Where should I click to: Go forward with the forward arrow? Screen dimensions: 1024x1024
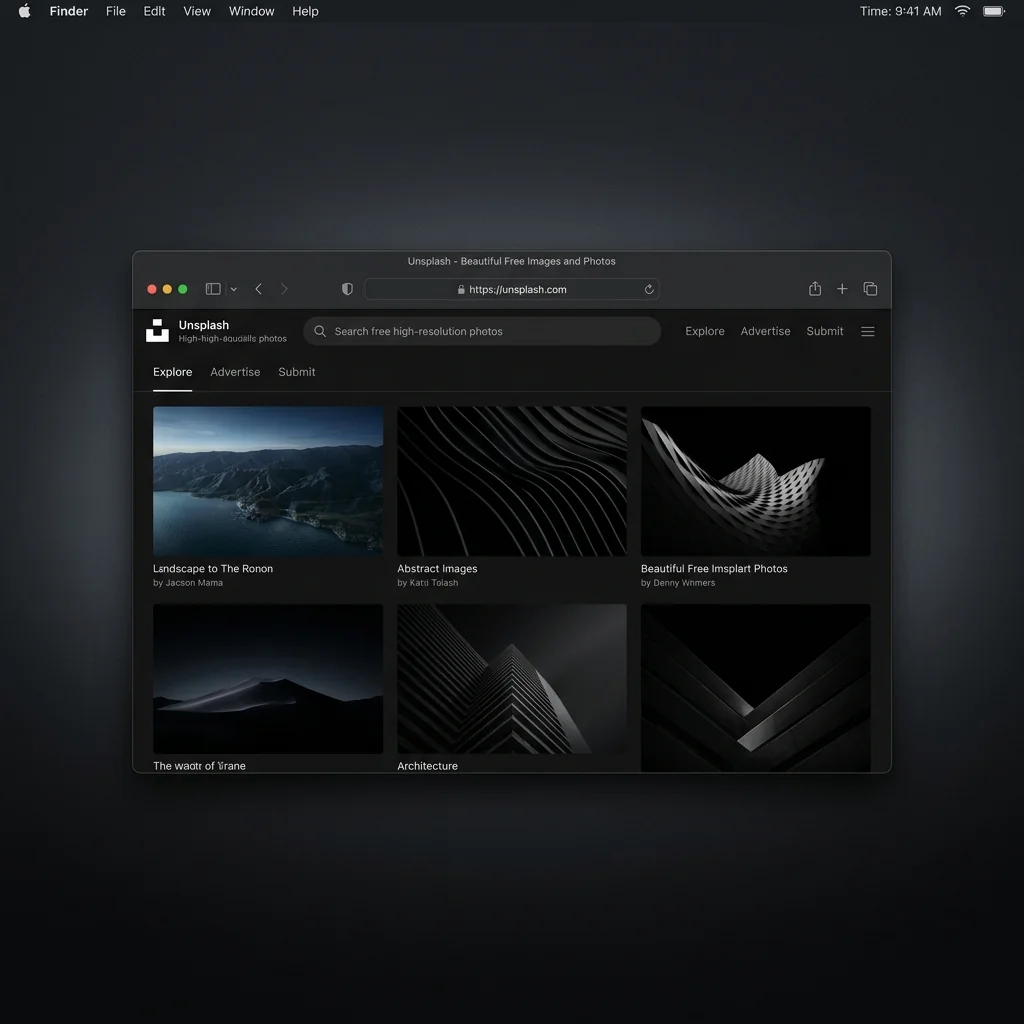(x=284, y=289)
